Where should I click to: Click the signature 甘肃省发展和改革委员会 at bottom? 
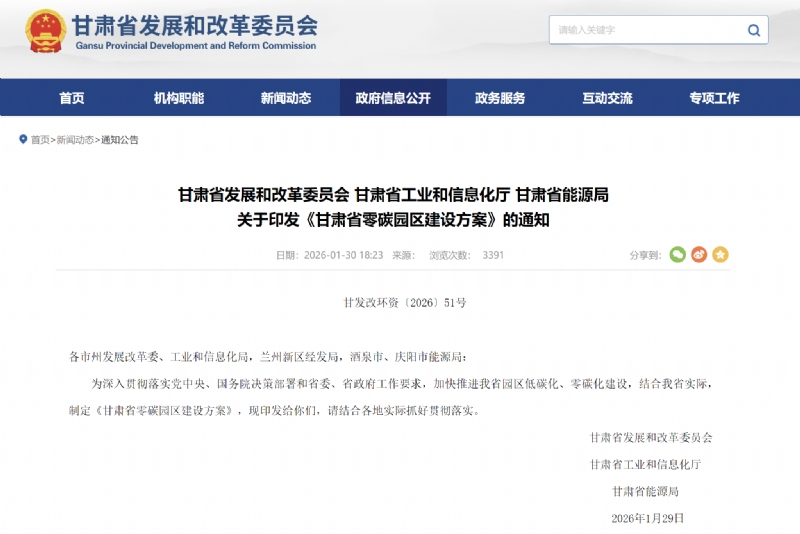[x=651, y=438]
